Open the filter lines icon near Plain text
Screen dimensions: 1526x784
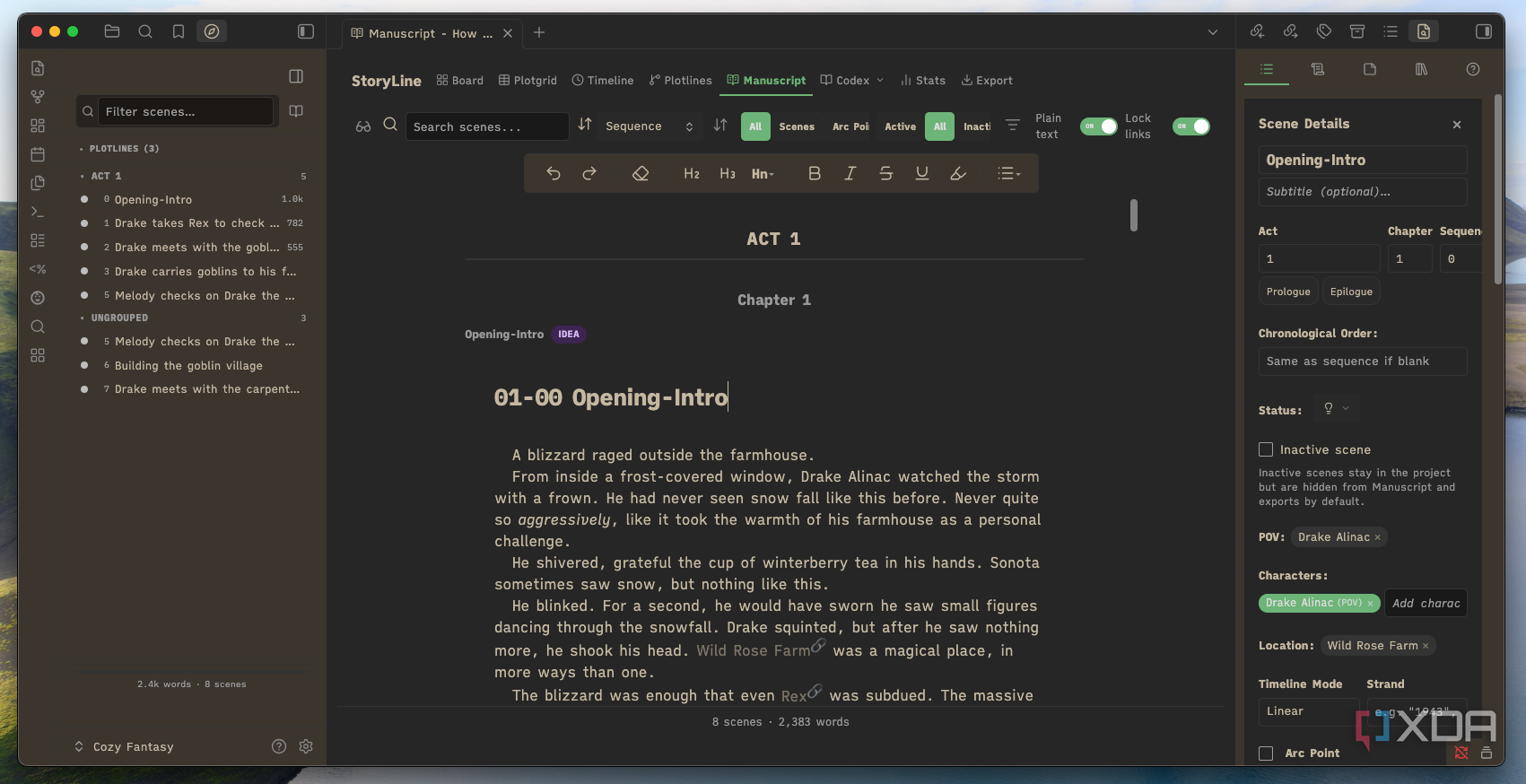click(x=1013, y=126)
